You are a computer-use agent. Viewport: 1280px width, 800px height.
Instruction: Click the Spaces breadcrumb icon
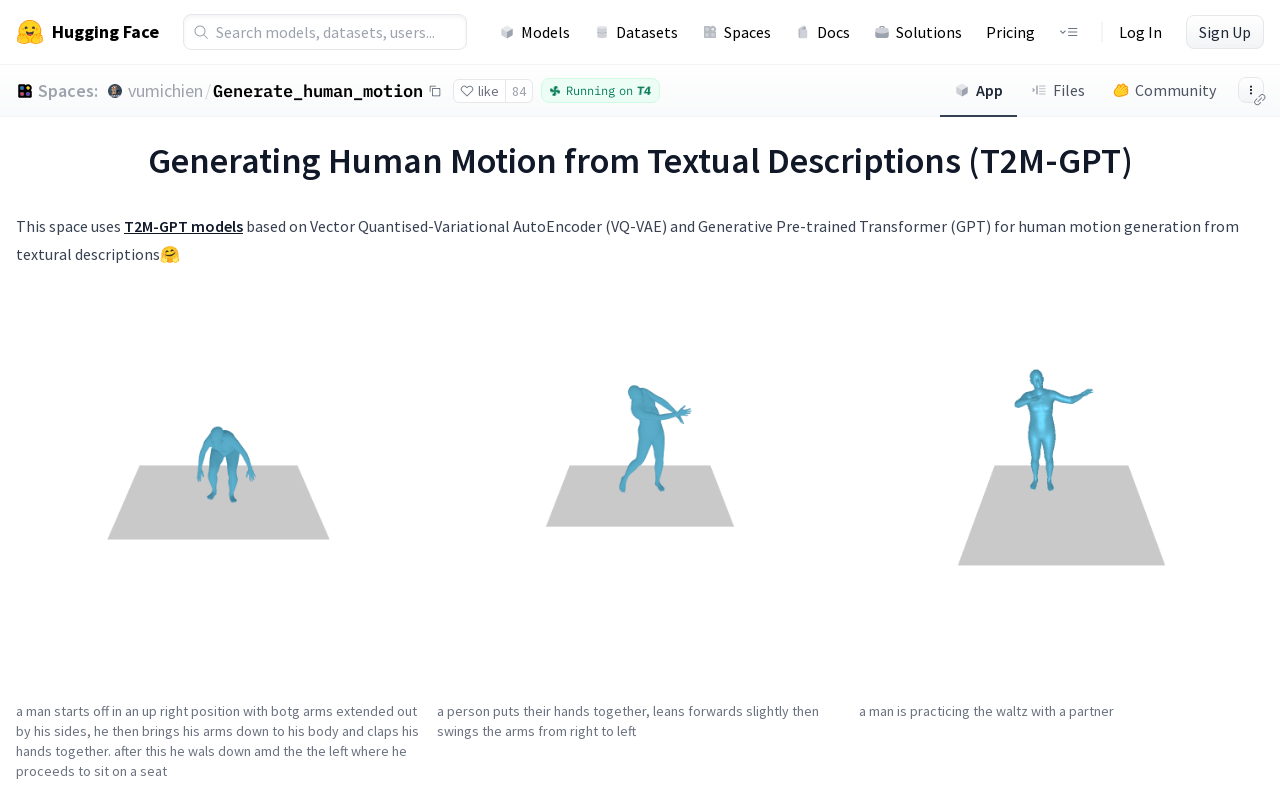pos(25,91)
